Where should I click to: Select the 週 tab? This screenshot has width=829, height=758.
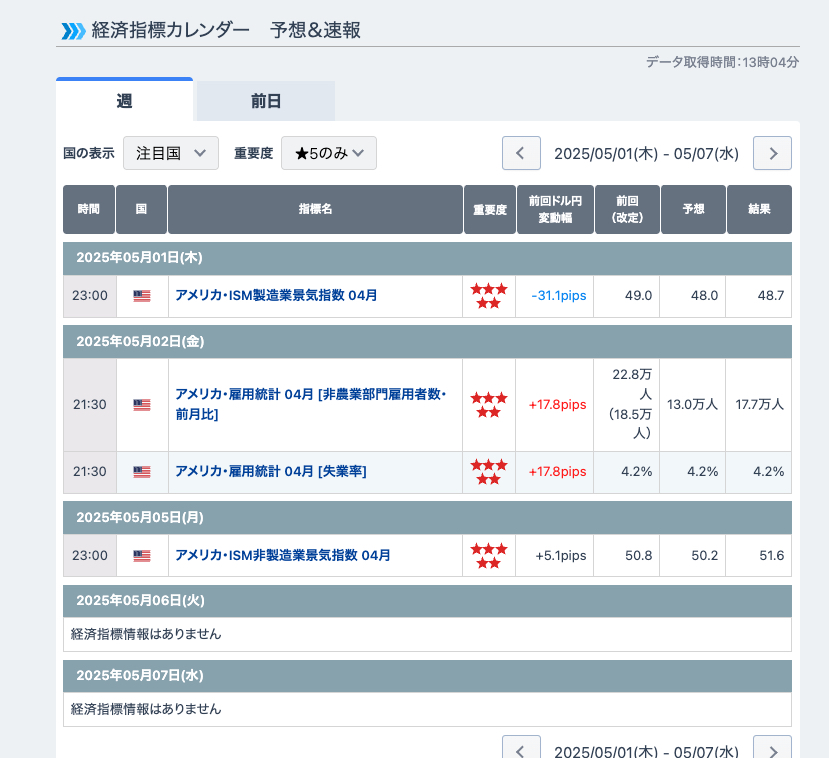click(x=124, y=100)
